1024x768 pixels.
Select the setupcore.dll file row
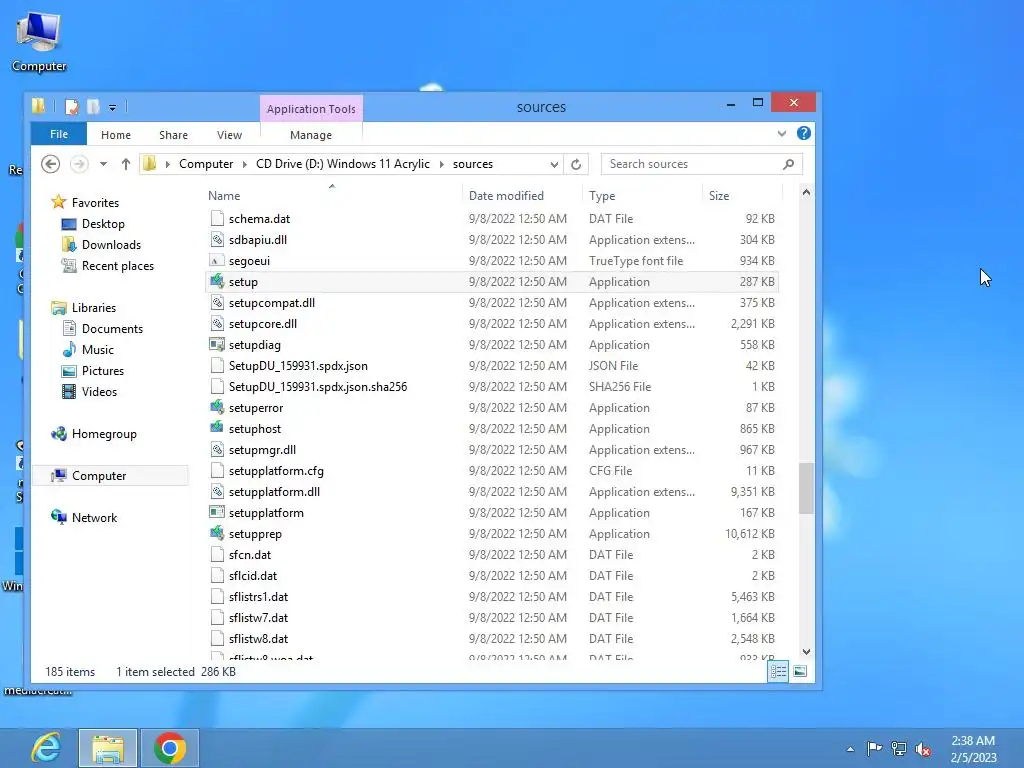(492, 324)
